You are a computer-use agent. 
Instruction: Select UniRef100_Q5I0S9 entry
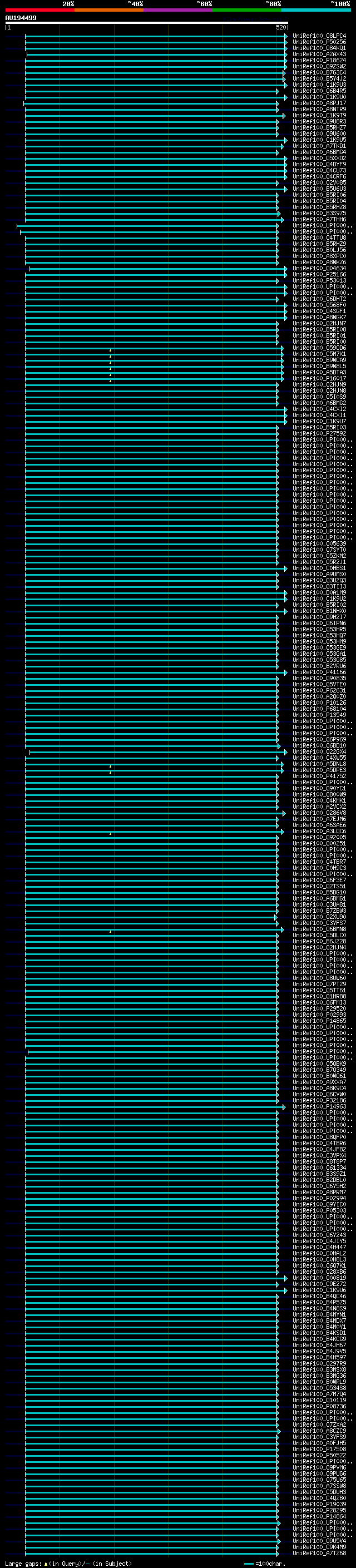point(319,397)
